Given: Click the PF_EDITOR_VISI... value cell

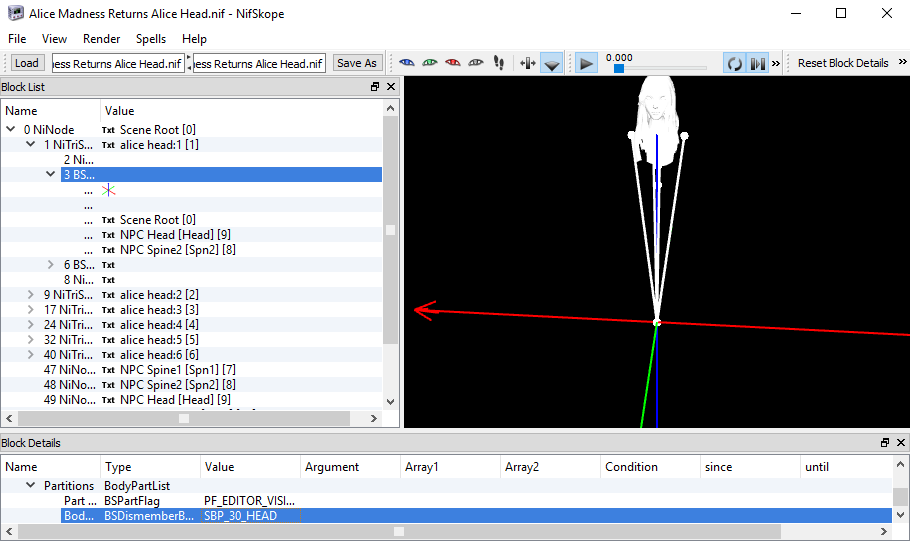Looking at the screenshot, I should pos(251,500).
